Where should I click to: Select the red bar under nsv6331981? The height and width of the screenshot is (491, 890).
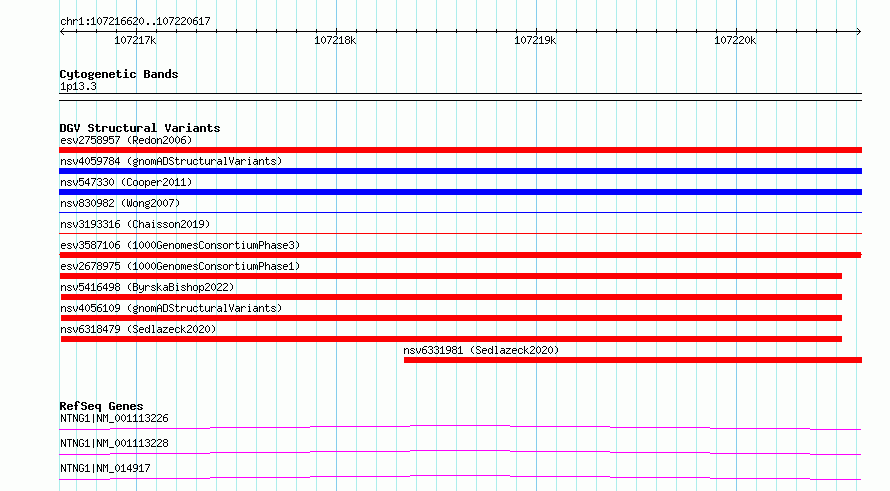click(633, 360)
